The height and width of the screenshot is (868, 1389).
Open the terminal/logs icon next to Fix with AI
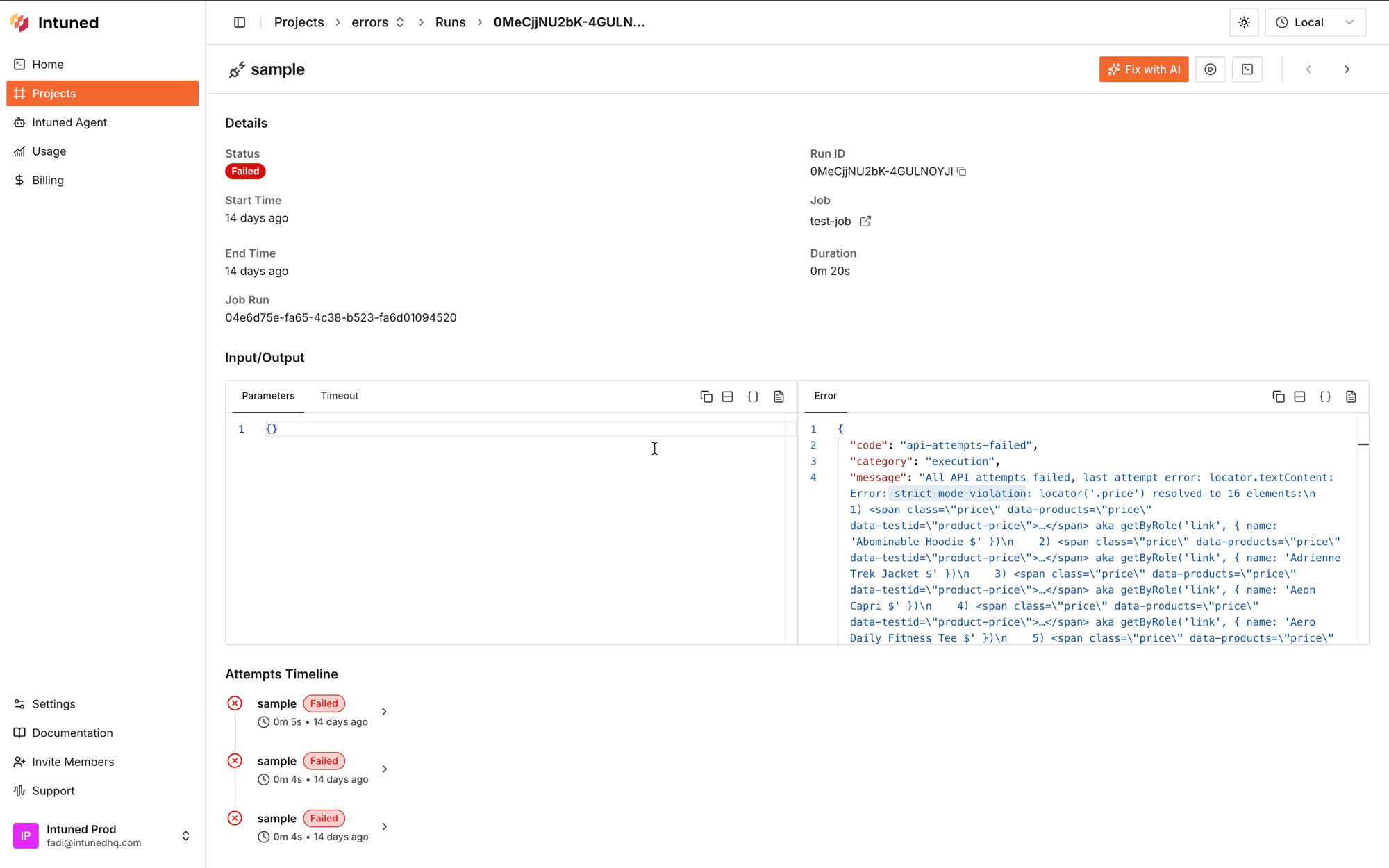(x=1247, y=69)
